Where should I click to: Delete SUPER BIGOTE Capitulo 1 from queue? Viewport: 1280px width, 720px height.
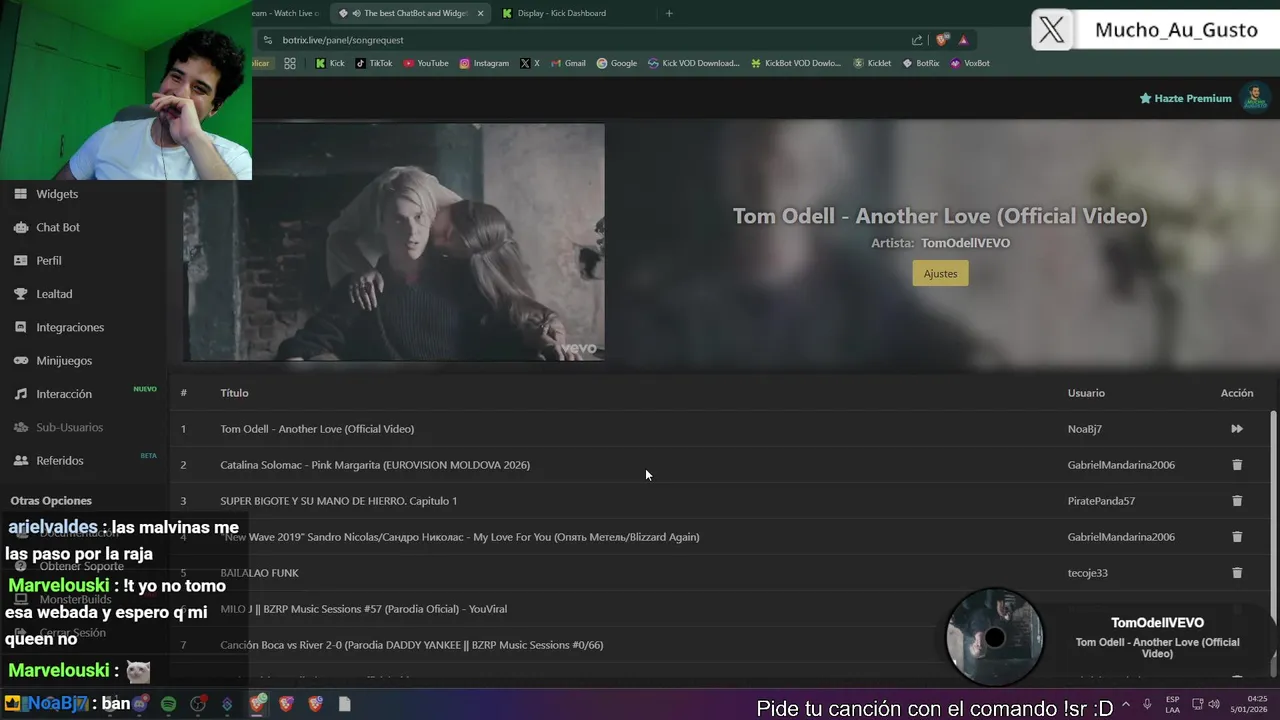click(x=1237, y=501)
